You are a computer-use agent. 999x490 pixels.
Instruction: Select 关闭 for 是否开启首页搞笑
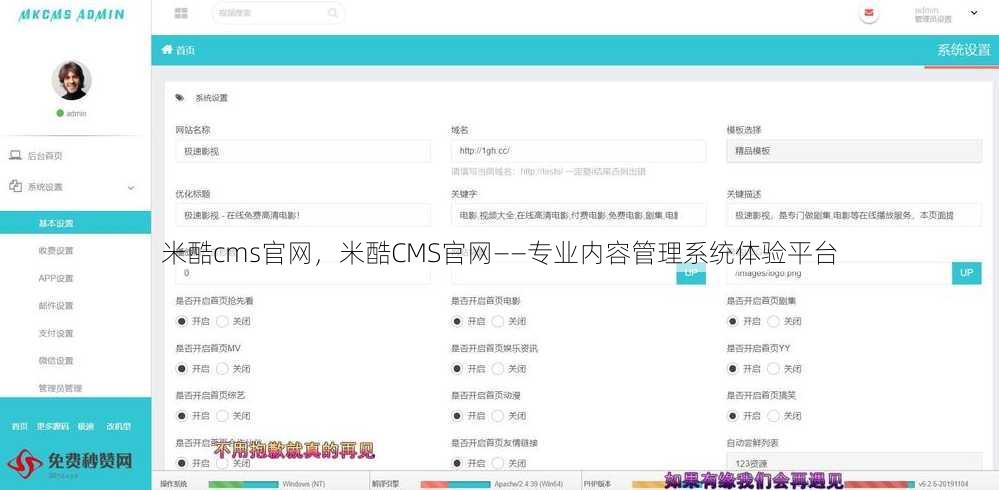point(773,415)
